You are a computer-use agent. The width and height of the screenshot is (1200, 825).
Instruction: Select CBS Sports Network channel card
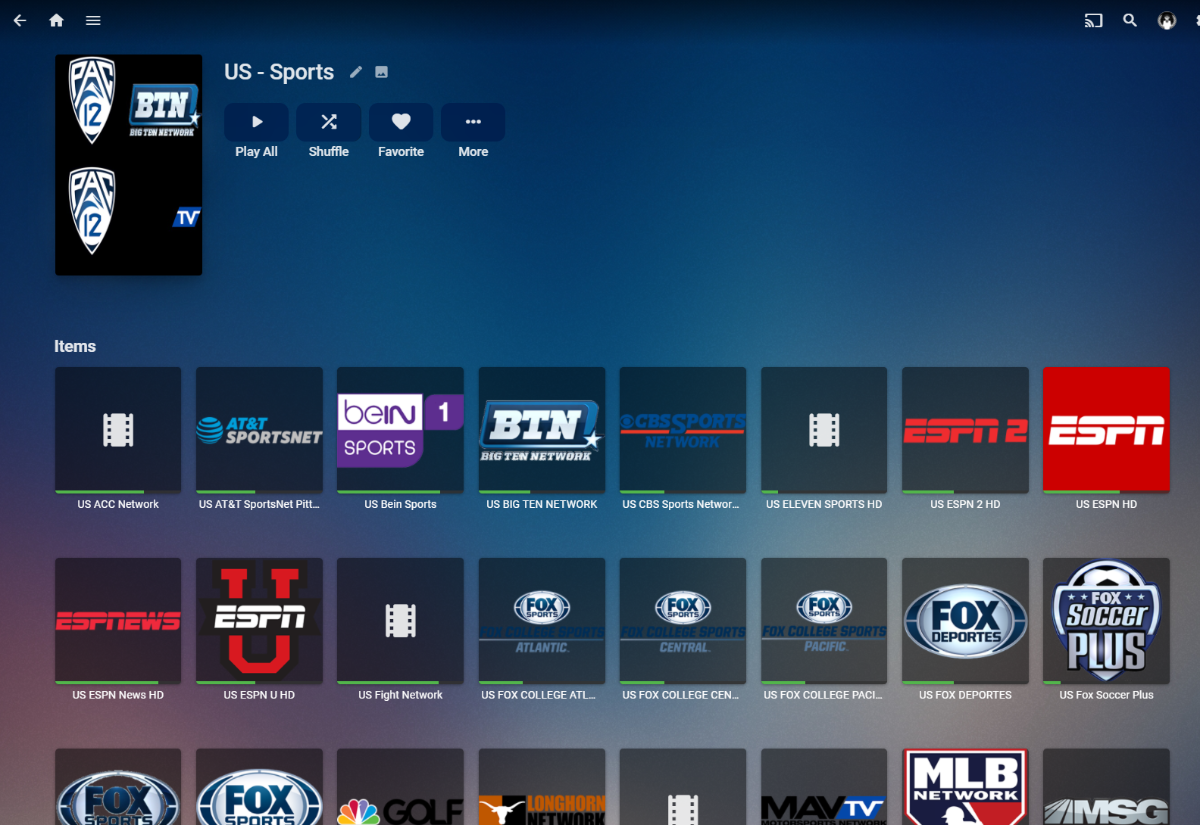pos(683,430)
